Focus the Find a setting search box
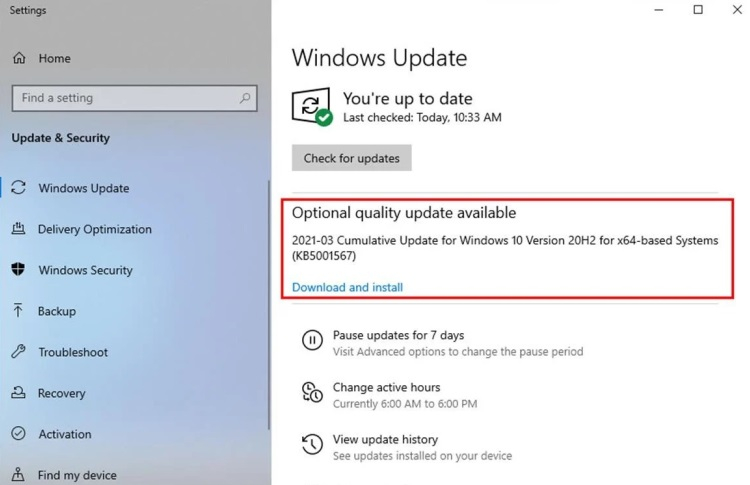The image size is (750, 485). 125,98
